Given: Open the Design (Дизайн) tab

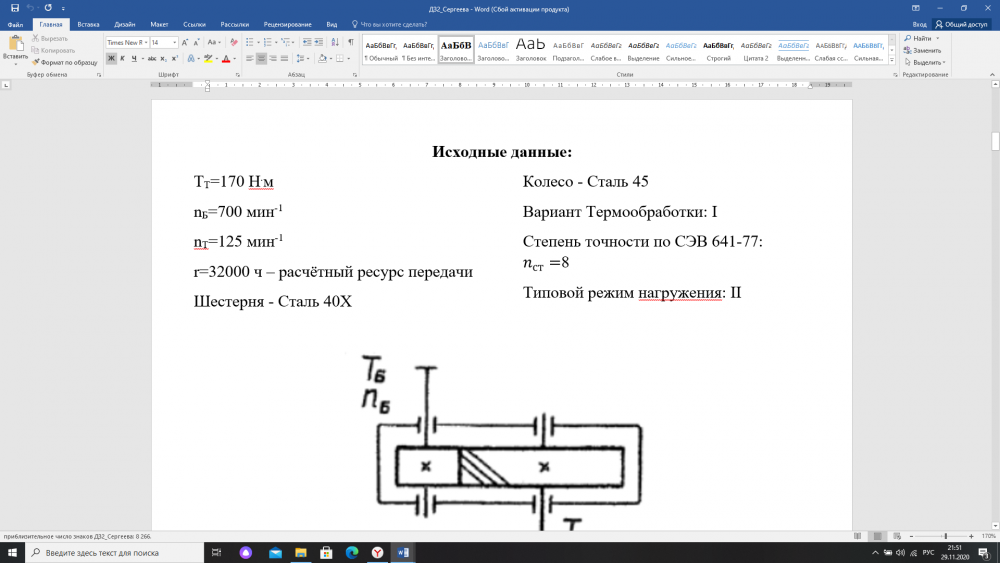Looking at the screenshot, I should pyautogui.click(x=124, y=24).
